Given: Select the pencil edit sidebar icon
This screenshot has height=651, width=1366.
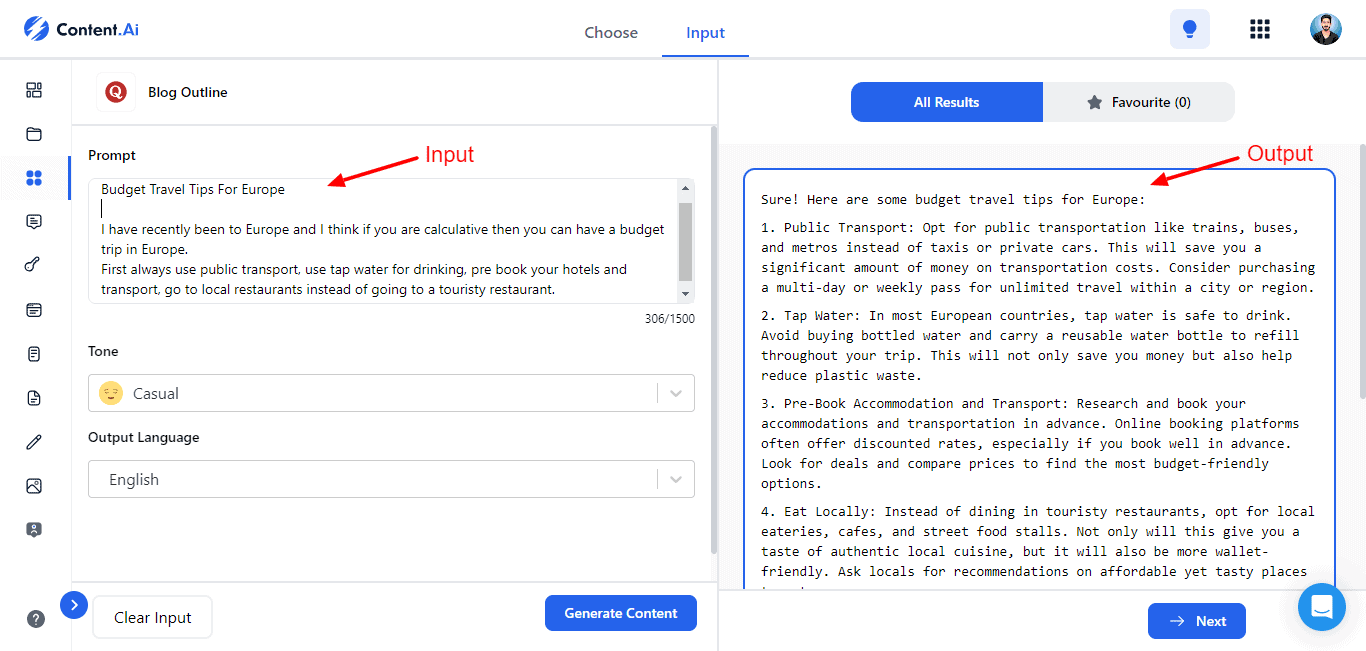Looking at the screenshot, I should (34, 442).
